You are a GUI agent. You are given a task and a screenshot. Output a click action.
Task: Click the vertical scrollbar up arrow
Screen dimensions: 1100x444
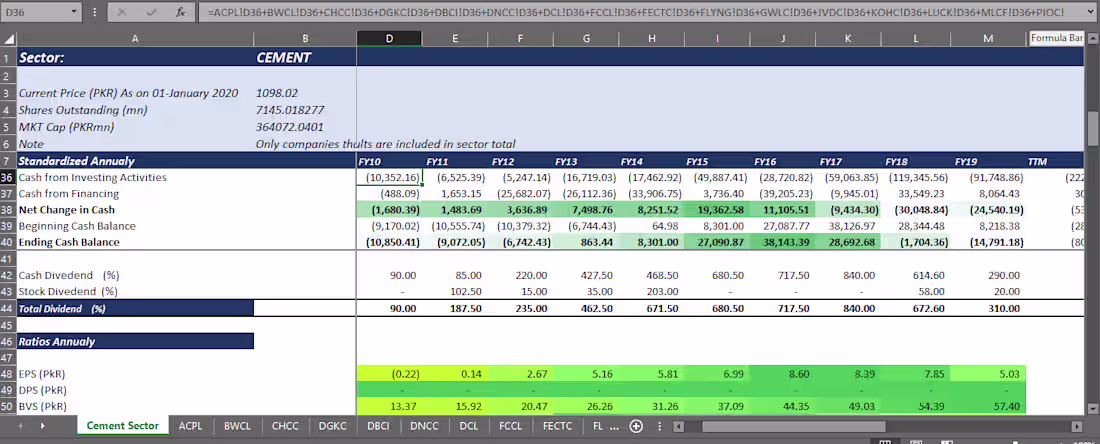[1093, 39]
